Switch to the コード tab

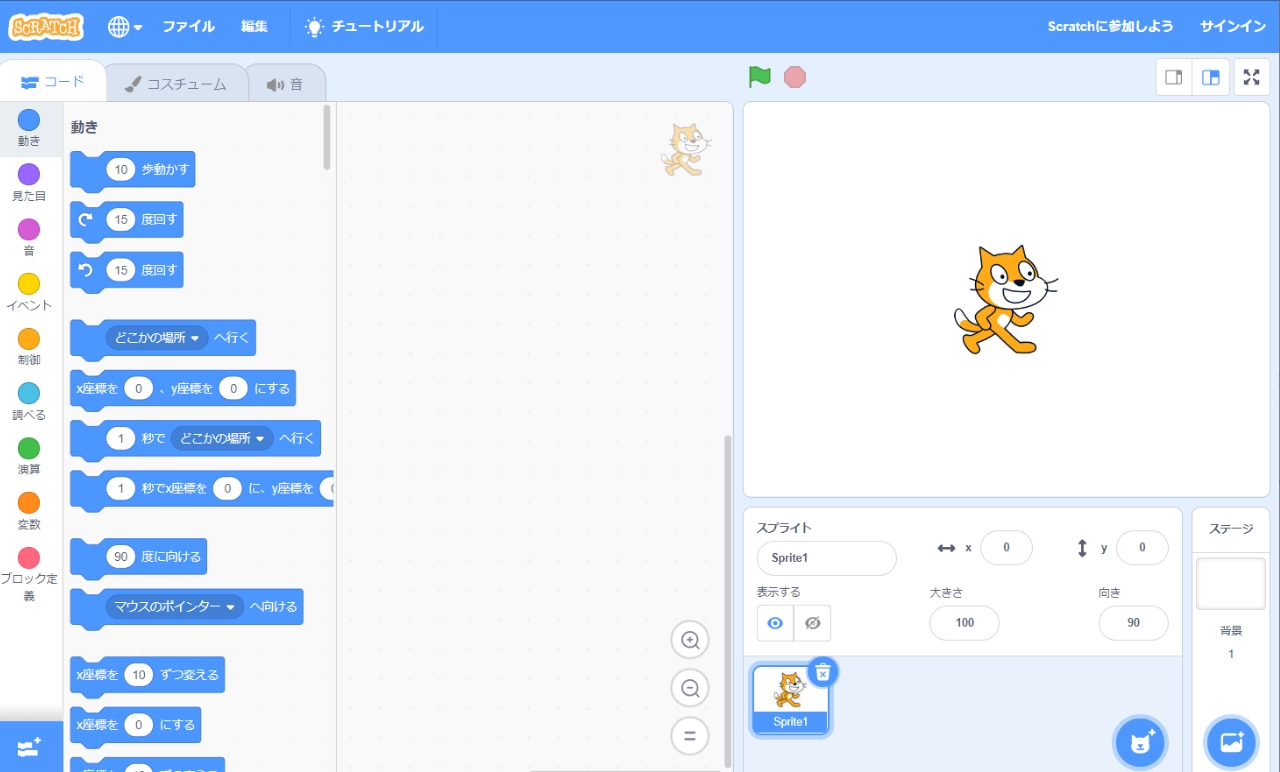[x=51, y=82]
